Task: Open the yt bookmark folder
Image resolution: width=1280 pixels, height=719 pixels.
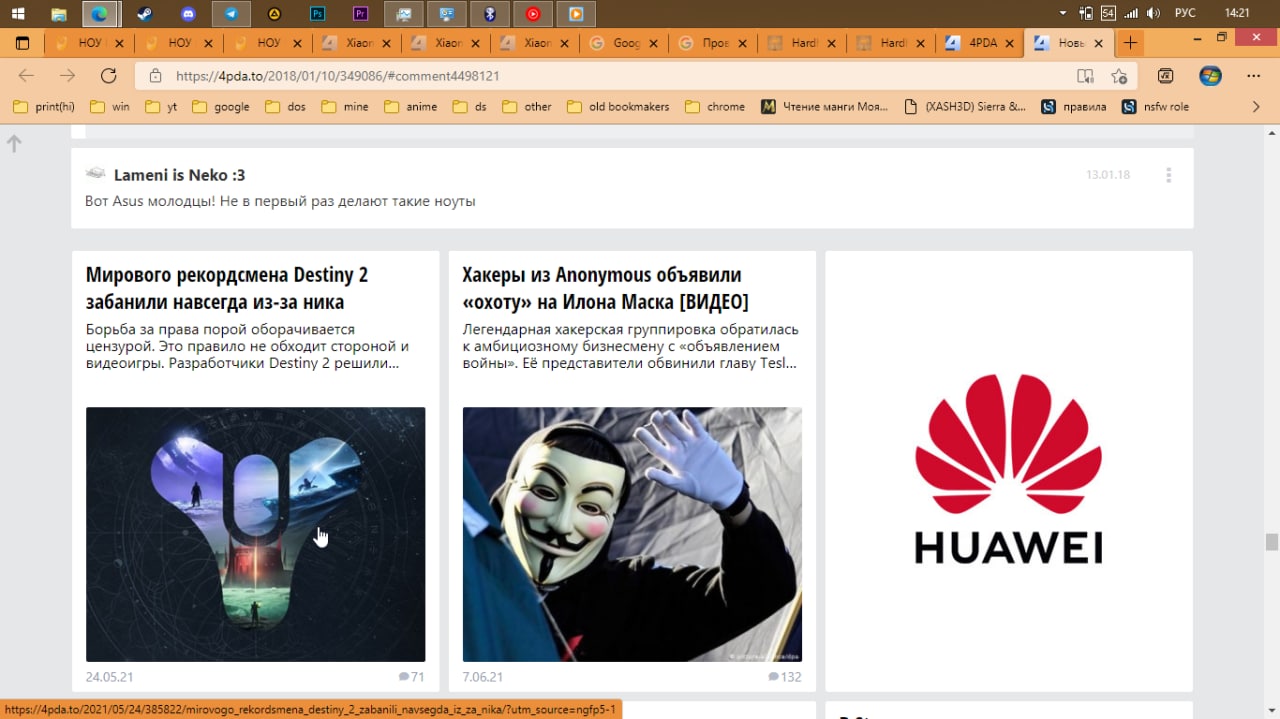Action: point(162,106)
